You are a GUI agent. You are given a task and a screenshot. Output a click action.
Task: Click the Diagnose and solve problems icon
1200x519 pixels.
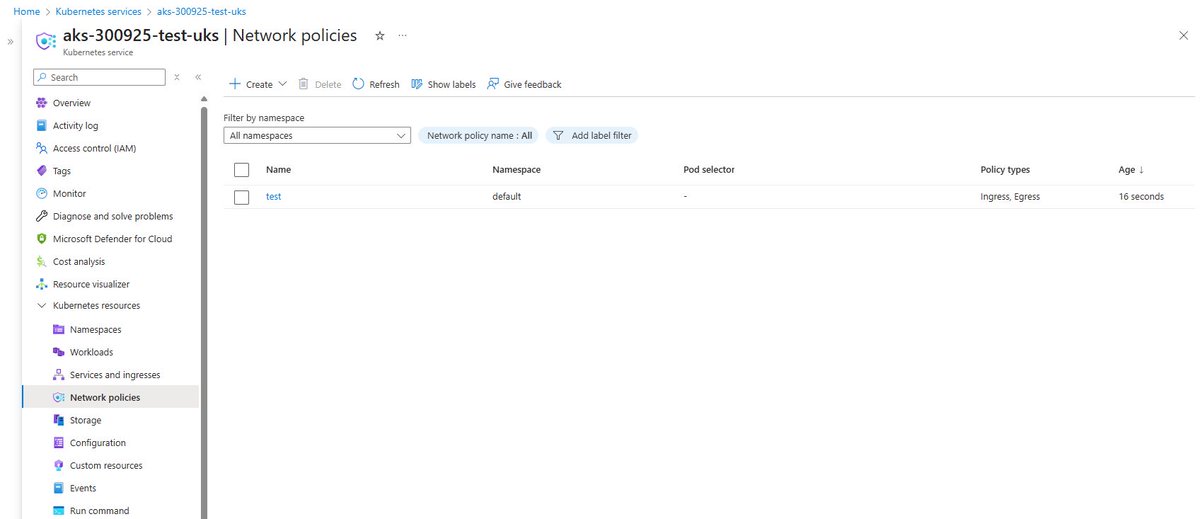point(41,216)
